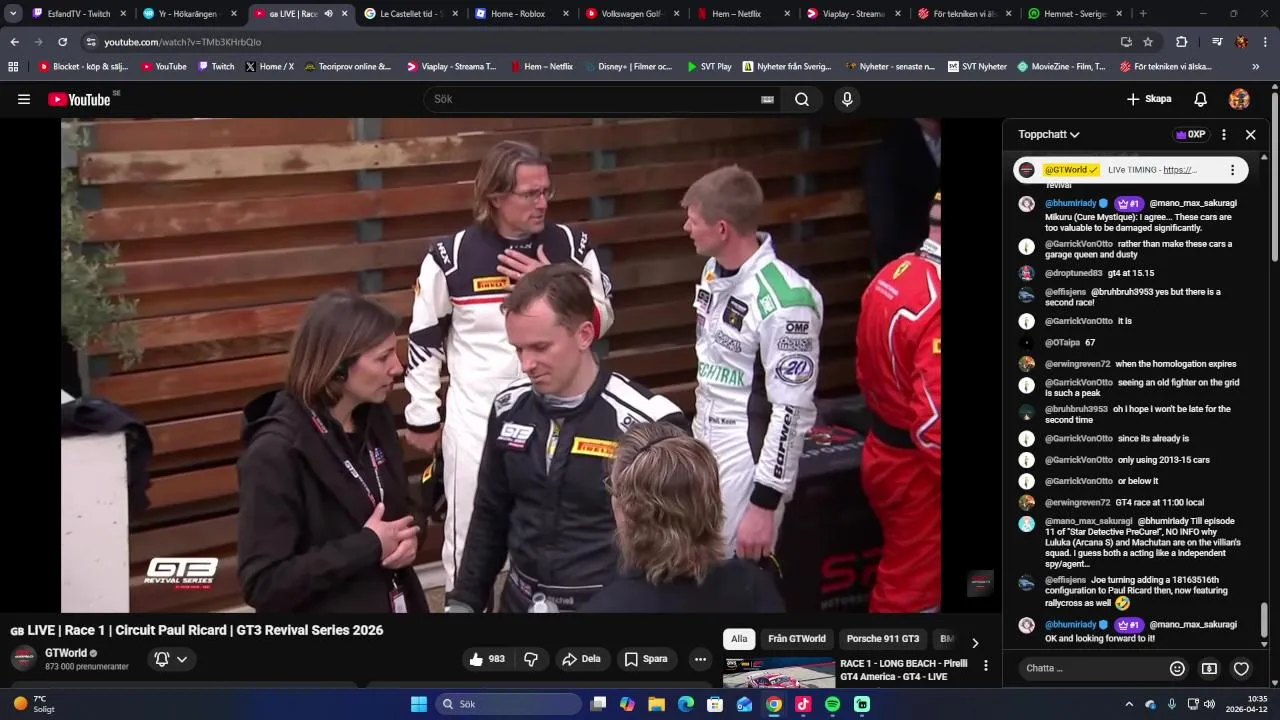Image resolution: width=1280 pixels, height=720 pixels.
Task: Toggle notification bell for GTWorld channel
Action: point(170,659)
